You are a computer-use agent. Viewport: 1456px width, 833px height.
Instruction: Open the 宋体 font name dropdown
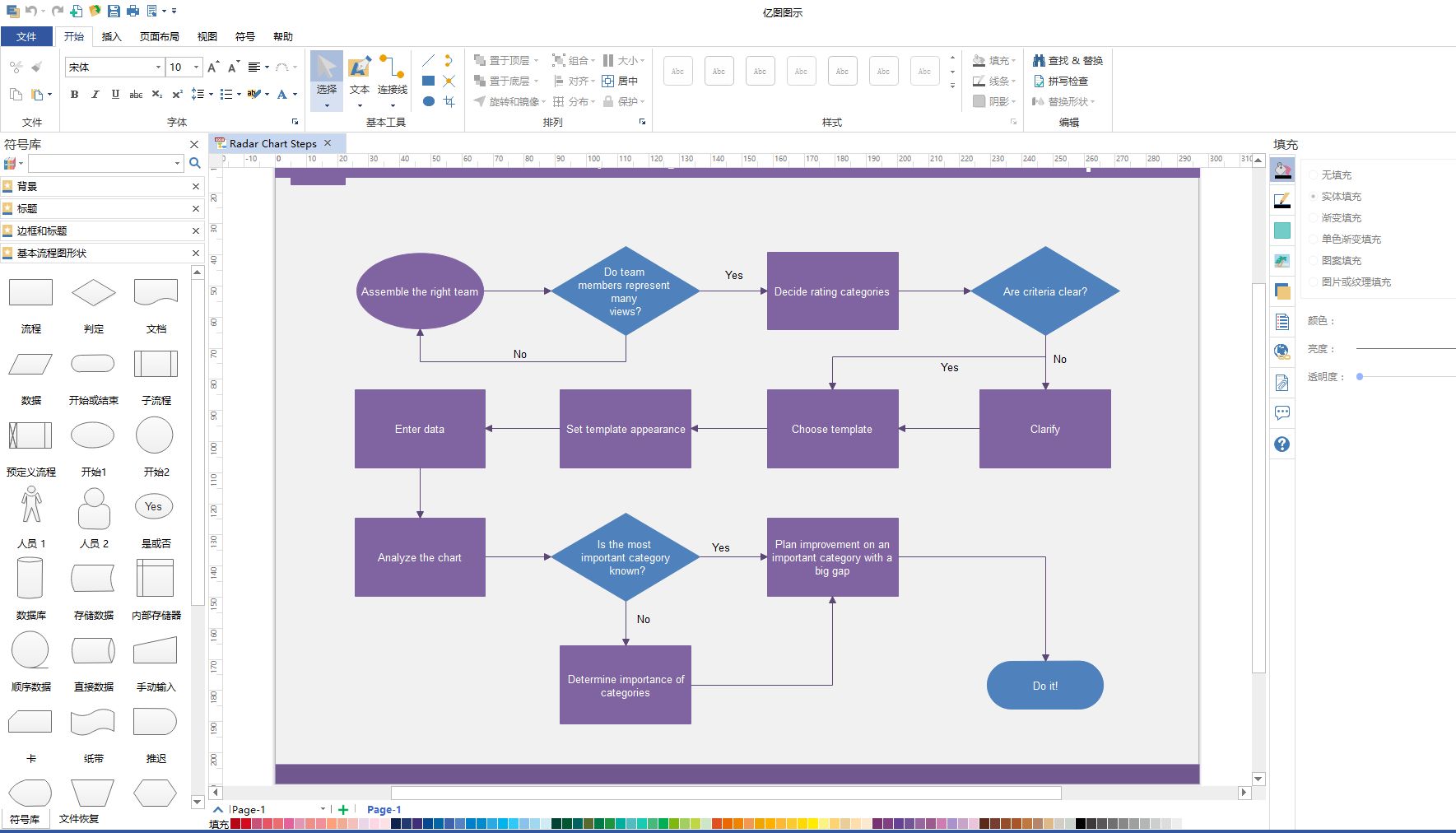coord(158,67)
